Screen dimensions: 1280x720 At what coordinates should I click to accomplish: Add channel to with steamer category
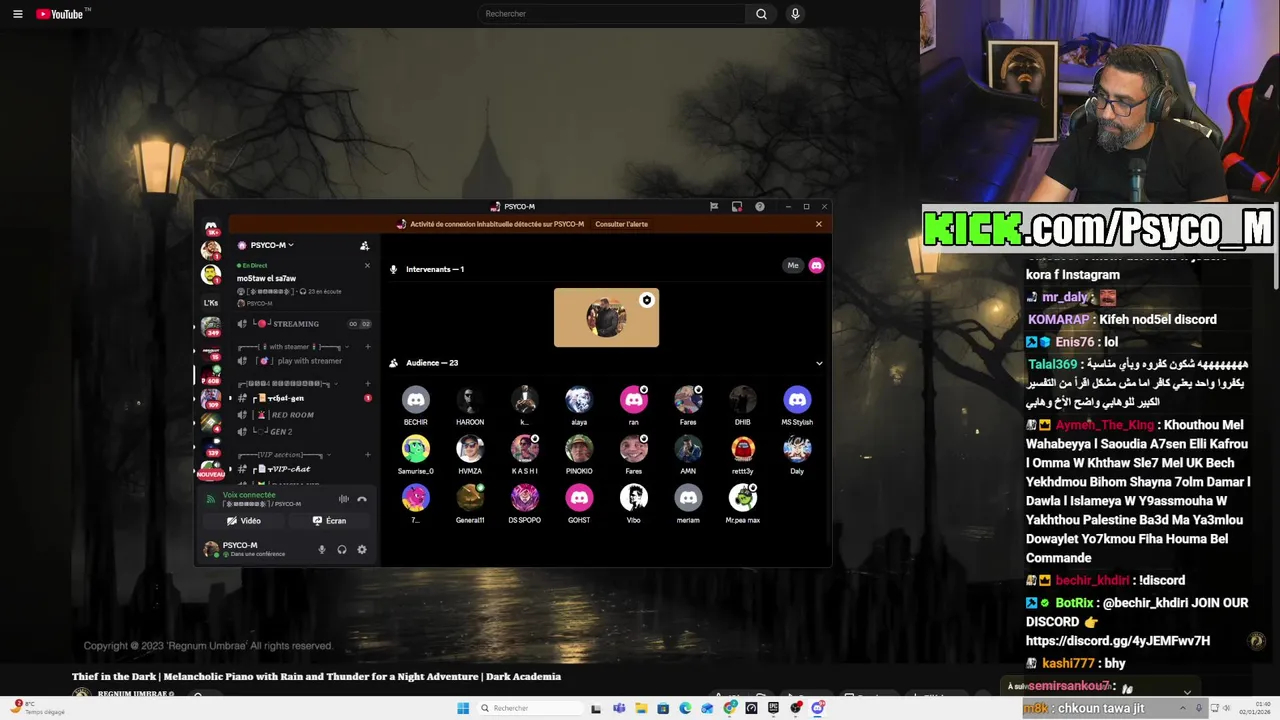(x=367, y=347)
